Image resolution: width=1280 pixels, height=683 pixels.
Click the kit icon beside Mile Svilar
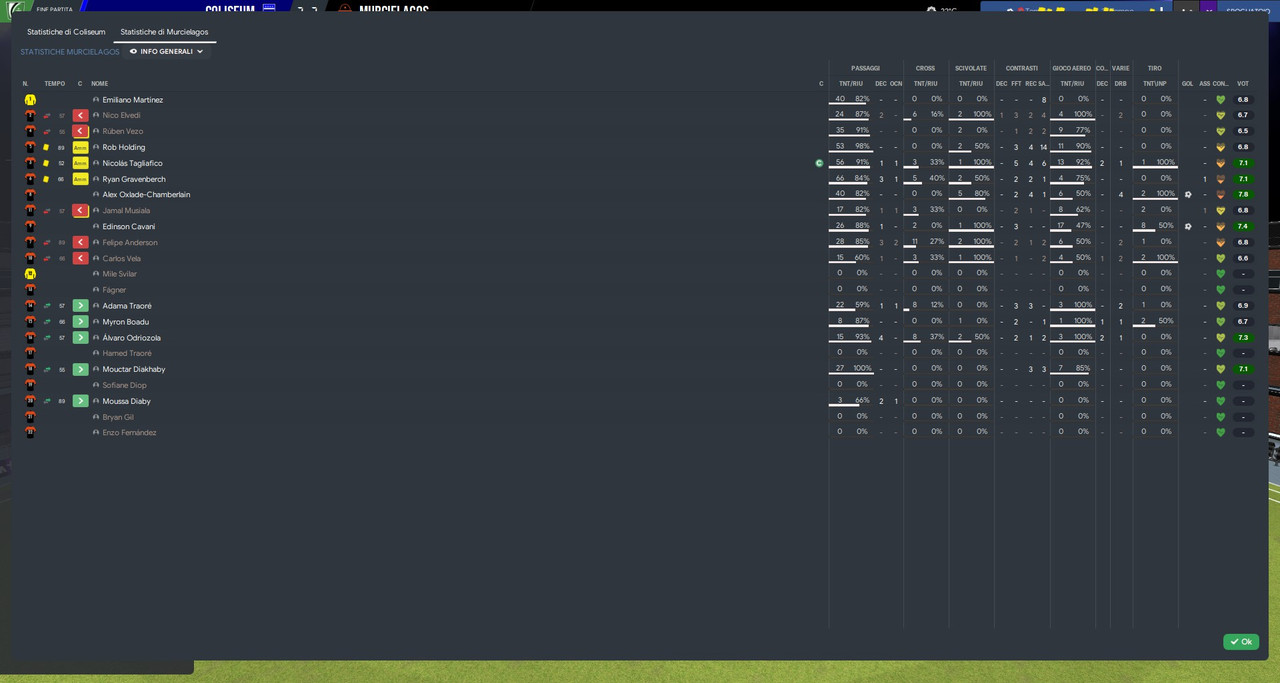point(30,274)
